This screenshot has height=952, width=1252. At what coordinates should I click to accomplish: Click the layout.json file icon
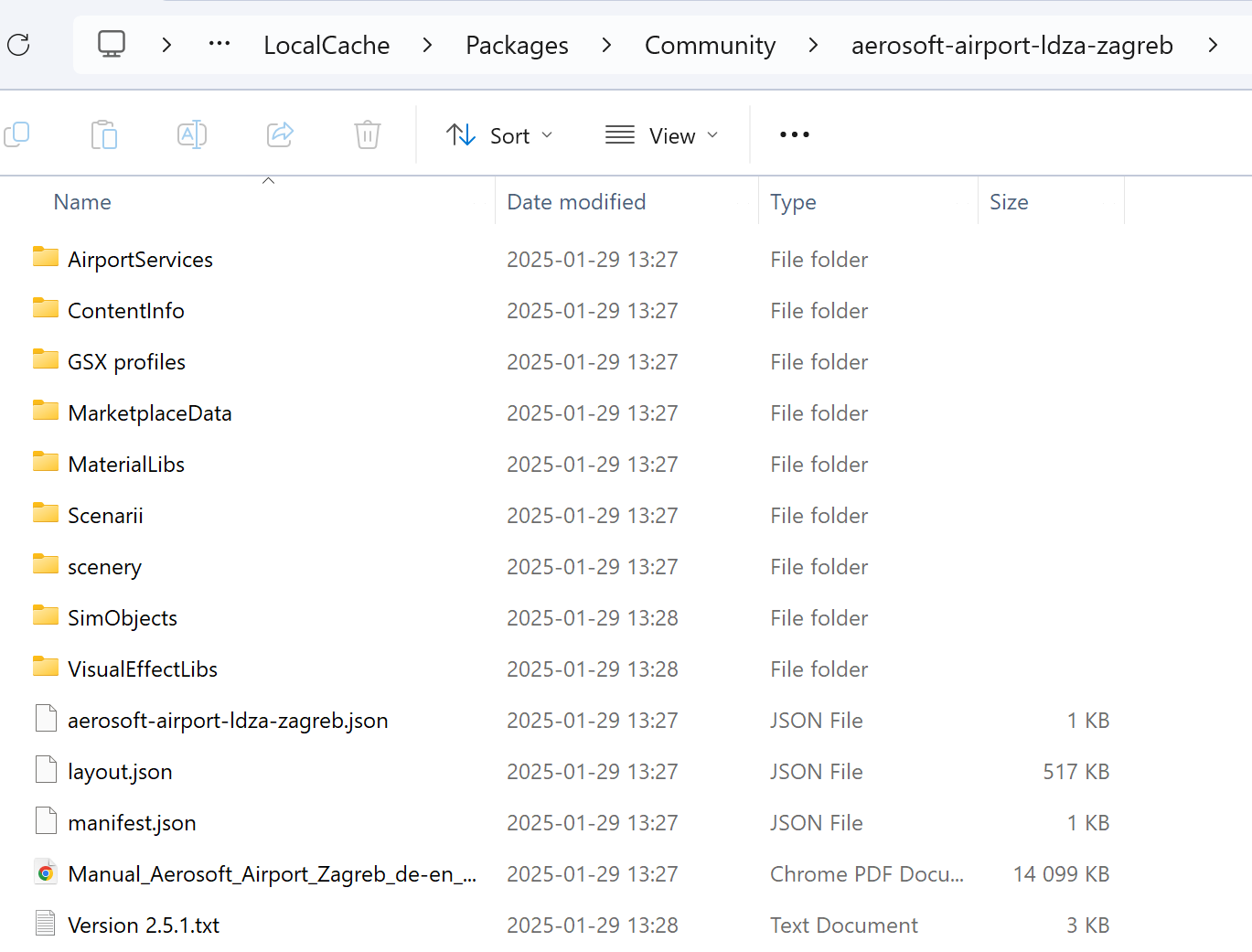(x=46, y=770)
